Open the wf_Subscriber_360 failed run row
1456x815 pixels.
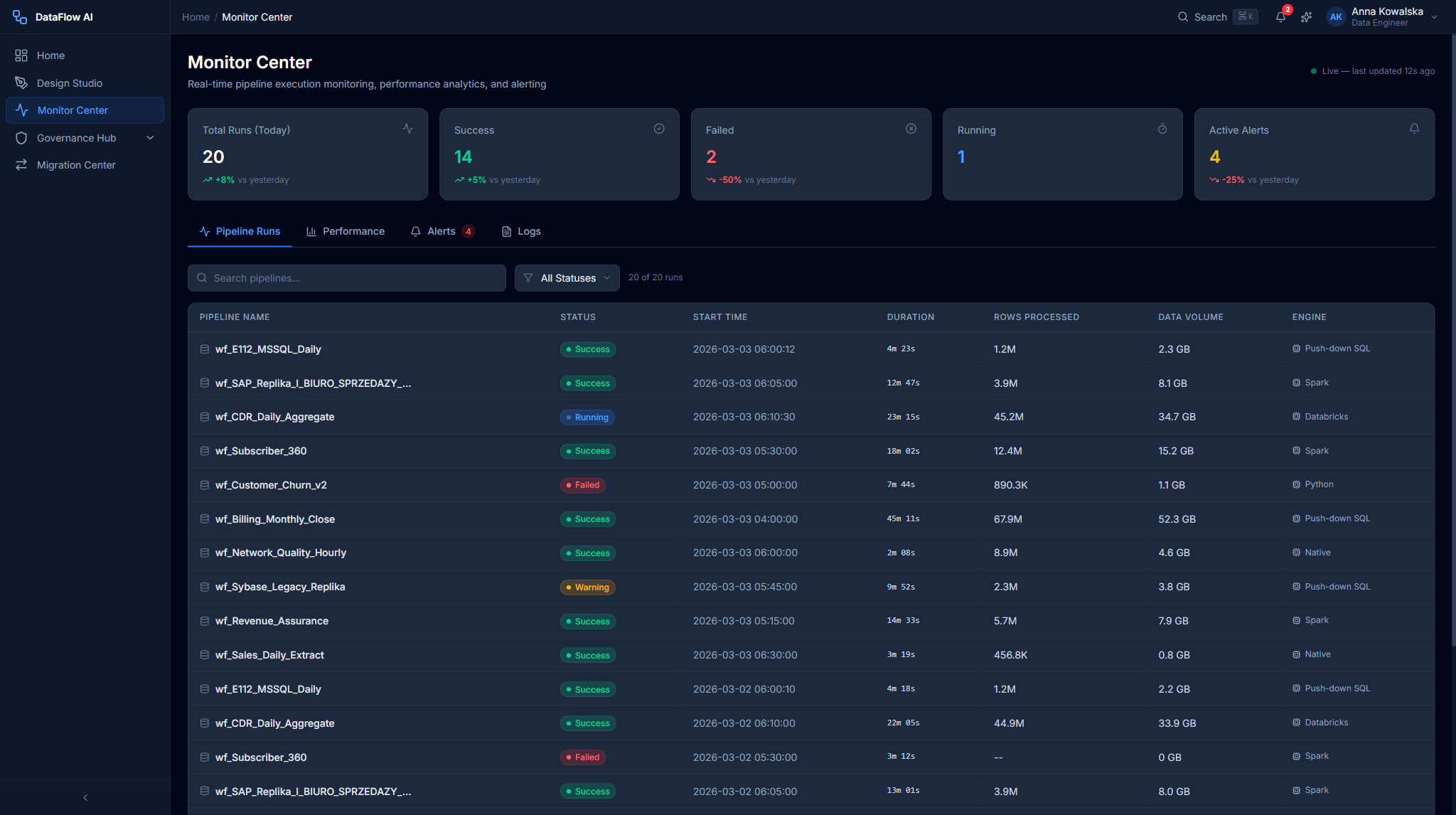[x=810, y=757]
